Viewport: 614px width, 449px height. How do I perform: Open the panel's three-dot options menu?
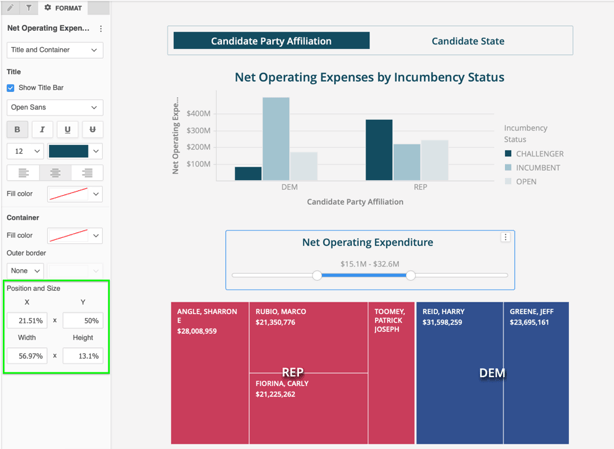101,29
